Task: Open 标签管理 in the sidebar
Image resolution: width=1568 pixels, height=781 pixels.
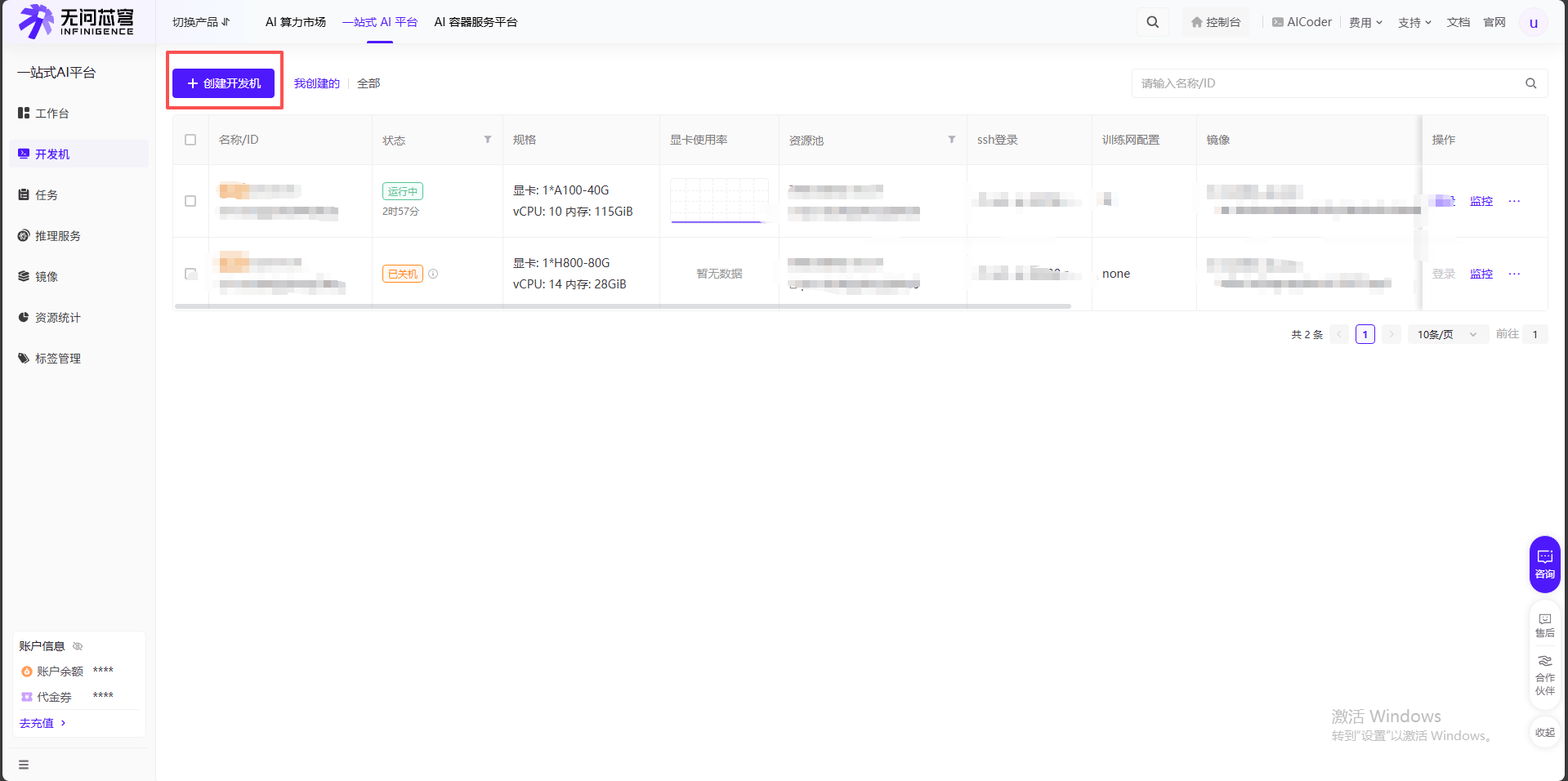Action: pyautogui.click(x=57, y=358)
